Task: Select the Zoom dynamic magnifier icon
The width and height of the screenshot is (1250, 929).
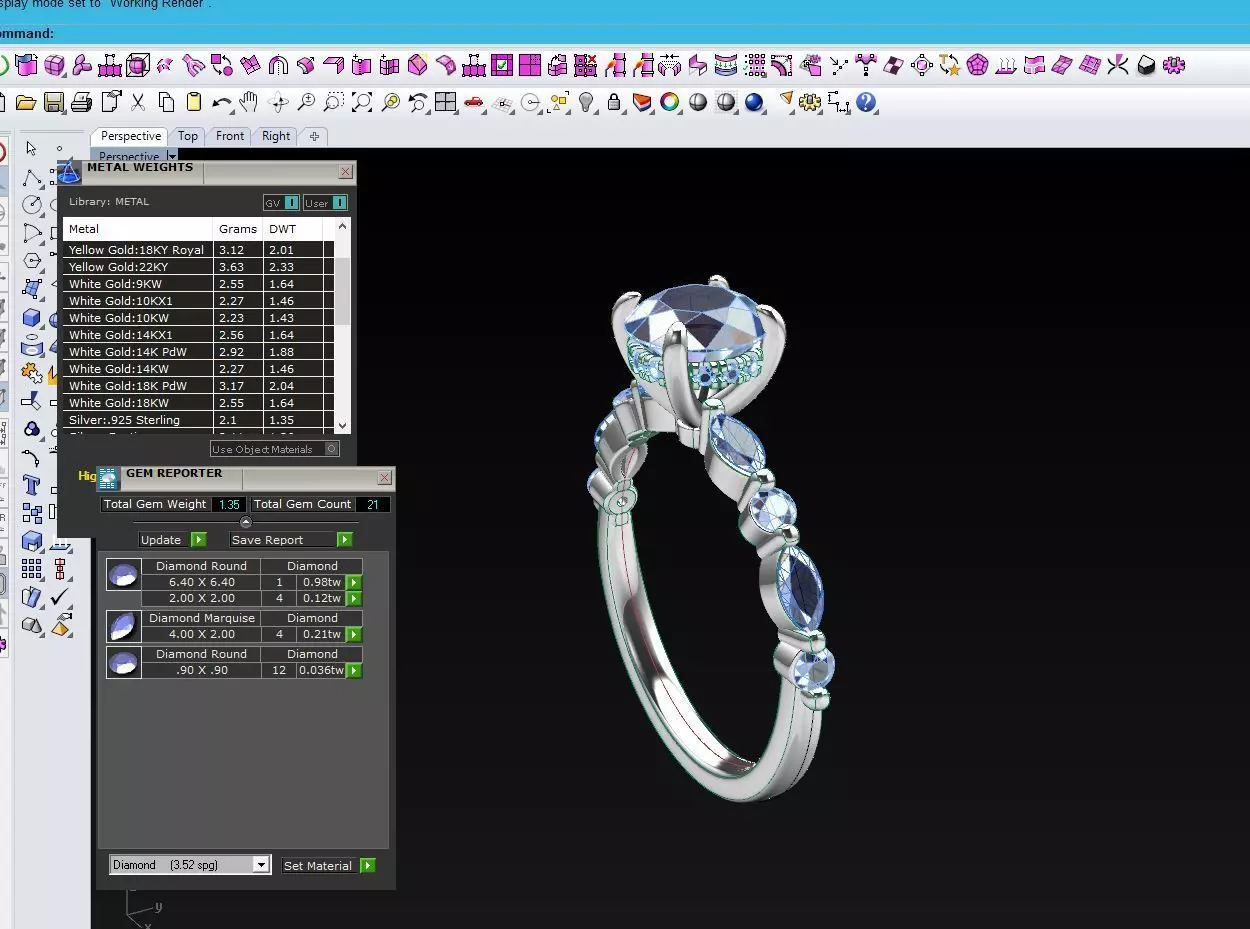Action: pyautogui.click(x=306, y=102)
